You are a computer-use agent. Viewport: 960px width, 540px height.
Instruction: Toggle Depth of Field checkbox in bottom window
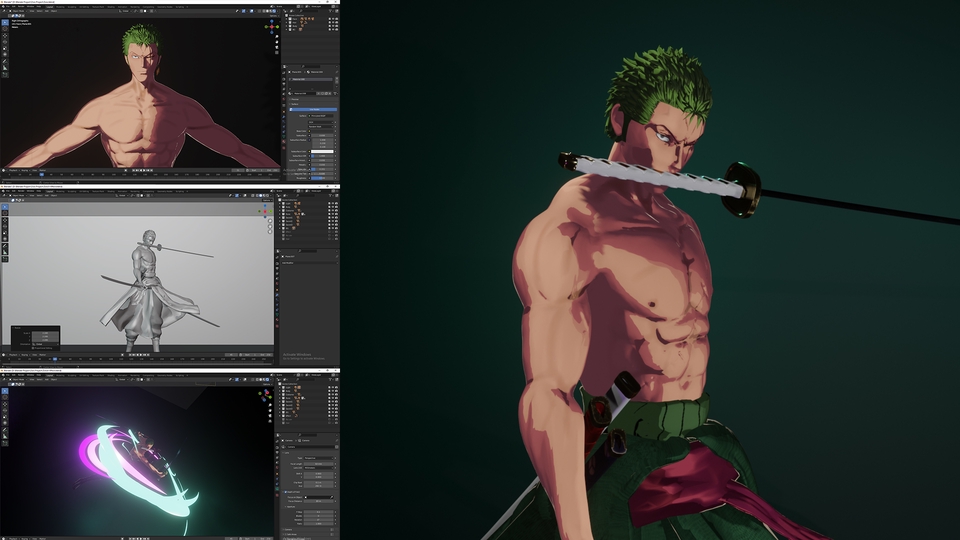tap(286, 492)
